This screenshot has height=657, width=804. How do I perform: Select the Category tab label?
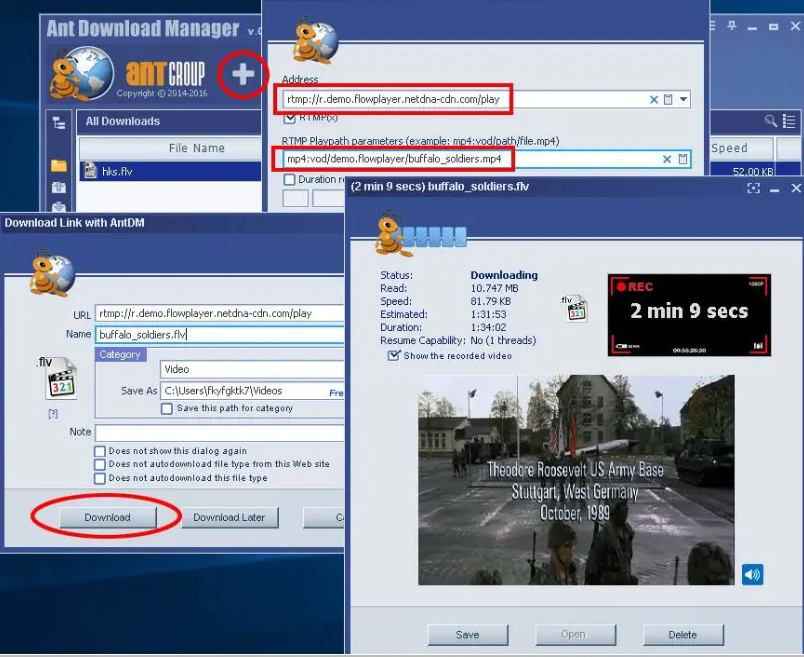(120, 354)
